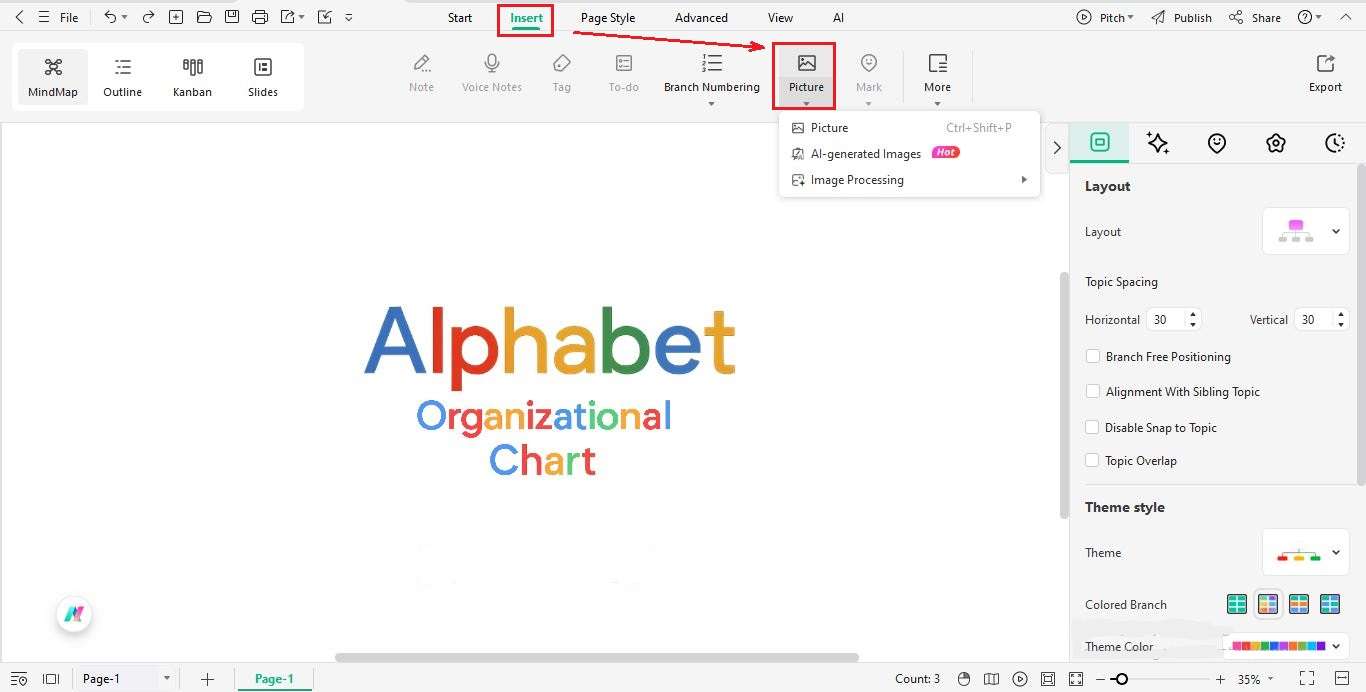
Task: Click the Horizontal spacing input field
Action: [x=1166, y=320]
